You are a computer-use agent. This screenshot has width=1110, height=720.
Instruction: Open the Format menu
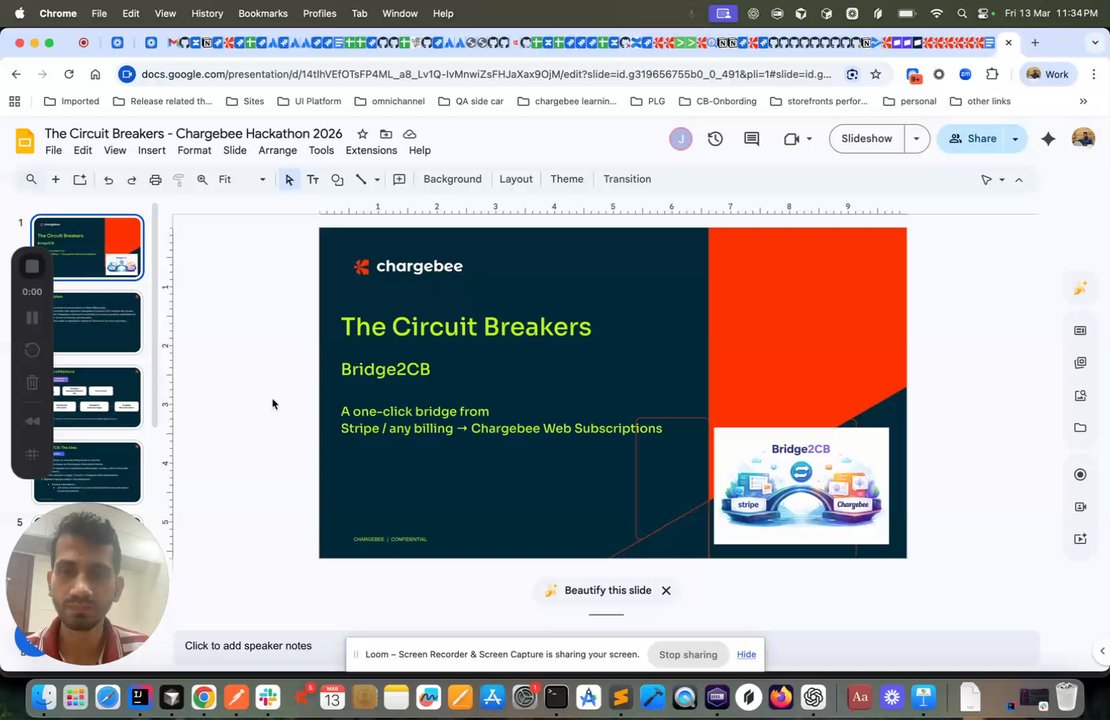pos(194,150)
